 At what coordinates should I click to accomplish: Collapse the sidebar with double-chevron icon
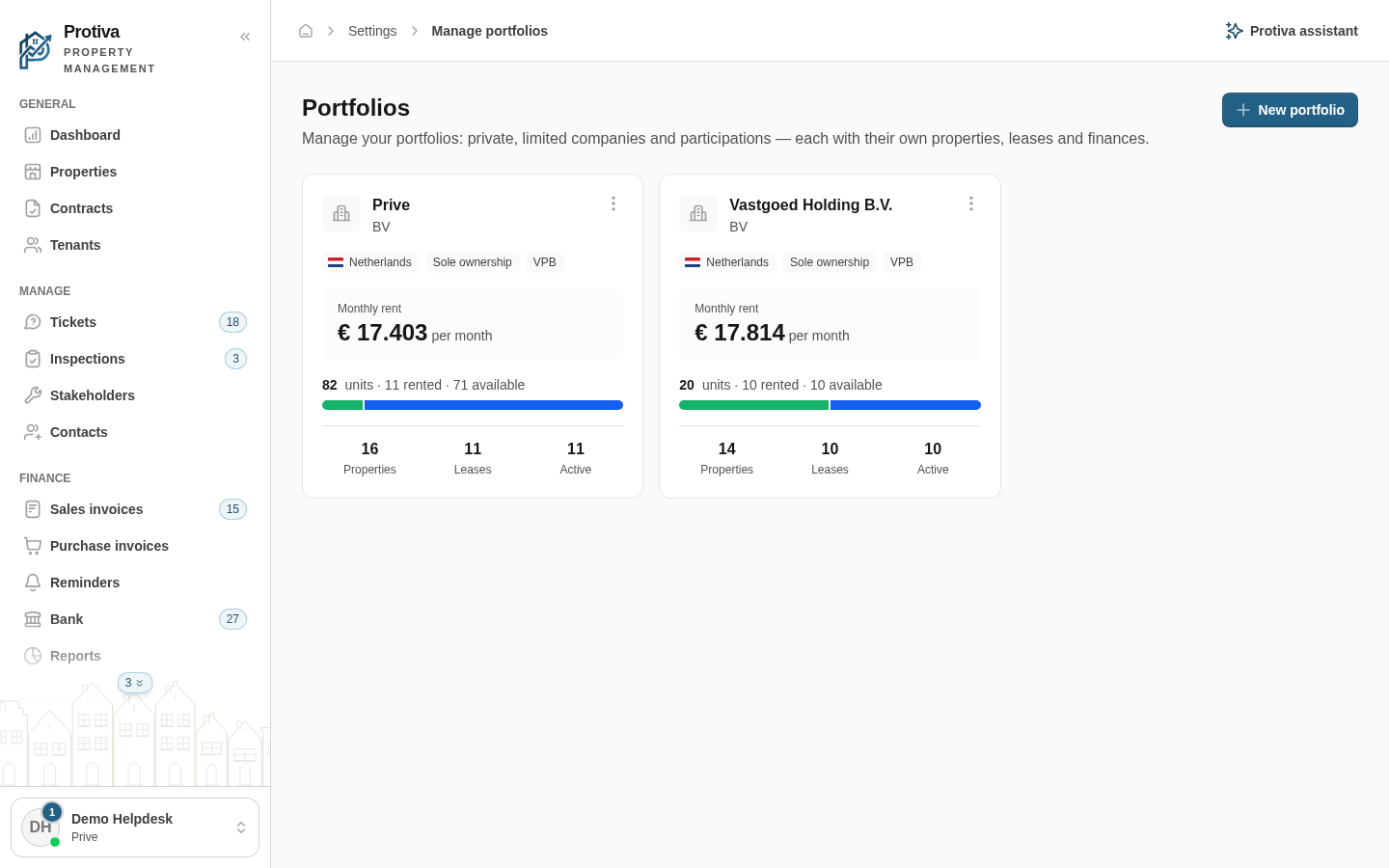245,37
